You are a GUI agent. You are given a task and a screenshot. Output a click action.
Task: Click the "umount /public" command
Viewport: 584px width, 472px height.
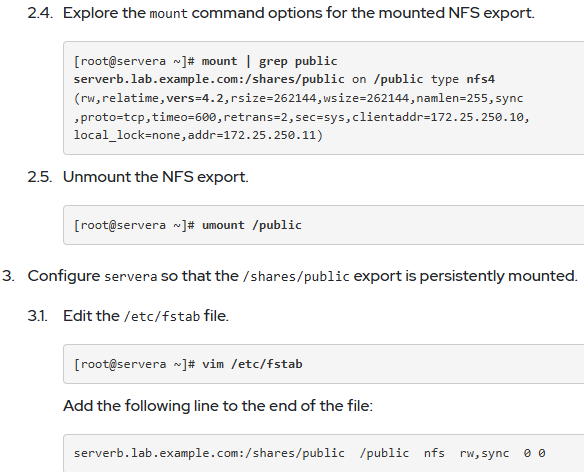point(252,225)
